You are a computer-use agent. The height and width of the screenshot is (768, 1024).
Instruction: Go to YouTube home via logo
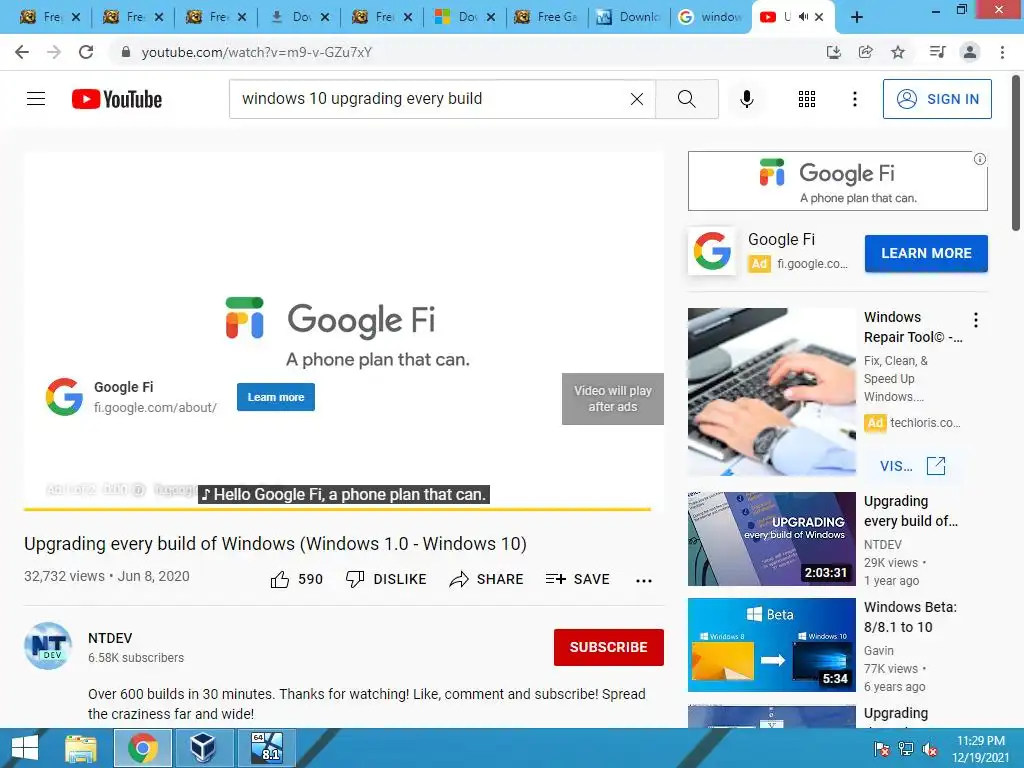coord(117,99)
